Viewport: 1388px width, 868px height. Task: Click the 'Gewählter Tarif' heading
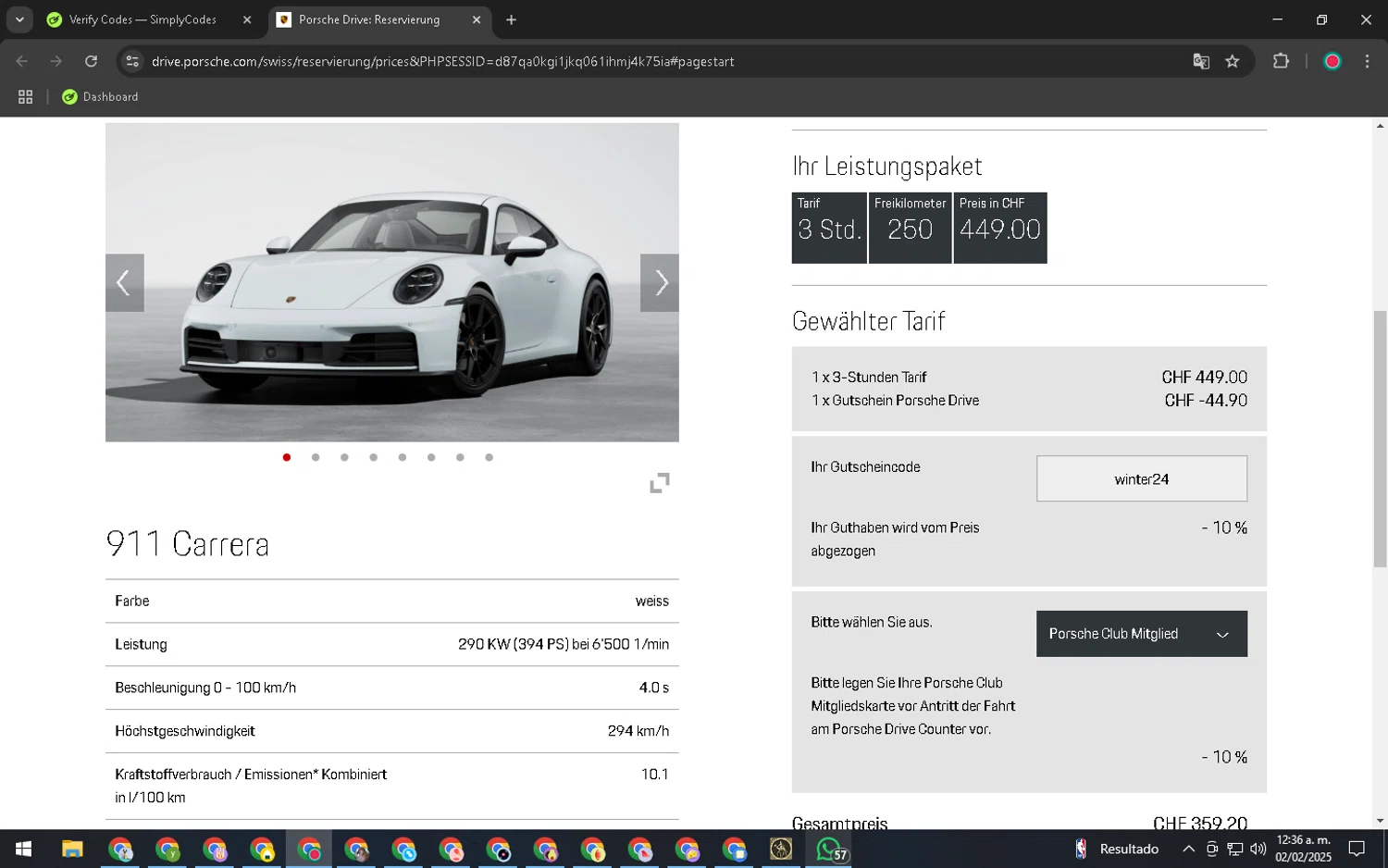pos(868,321)
